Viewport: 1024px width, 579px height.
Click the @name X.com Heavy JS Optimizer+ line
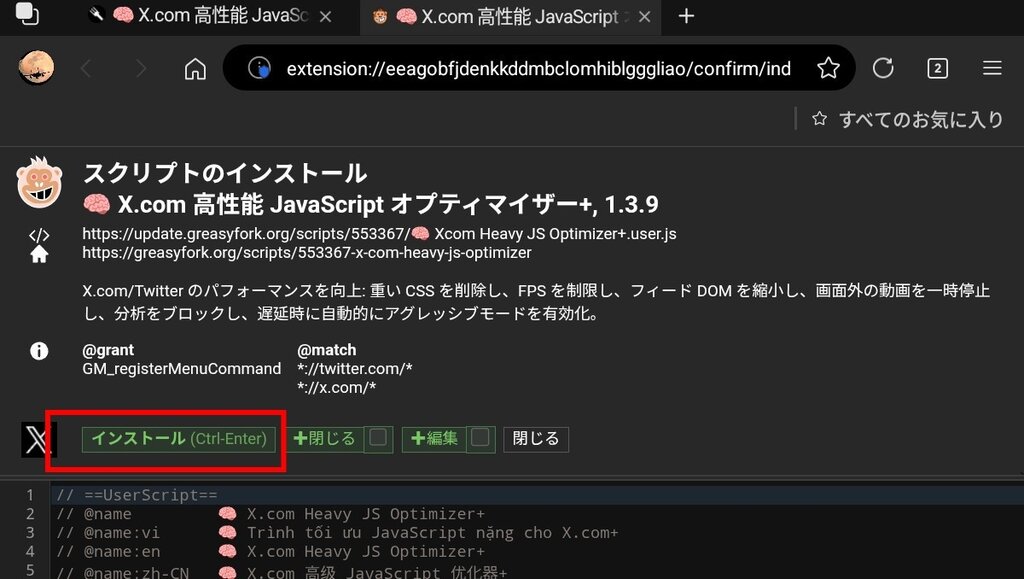[270, 514]
